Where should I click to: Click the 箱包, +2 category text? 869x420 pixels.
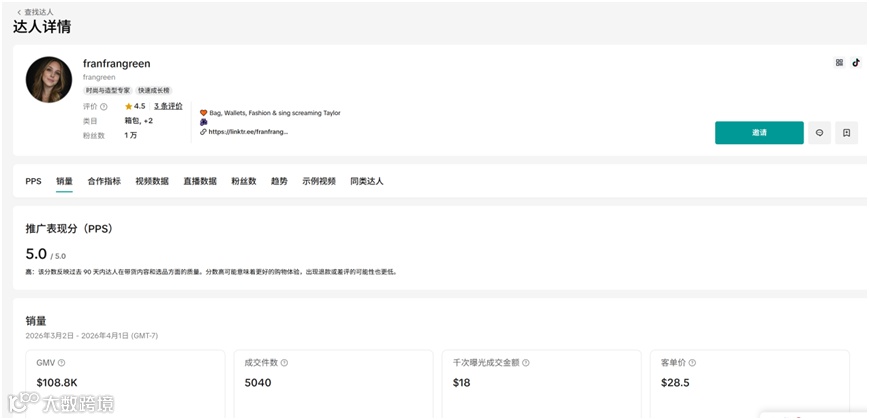point(139,121)
